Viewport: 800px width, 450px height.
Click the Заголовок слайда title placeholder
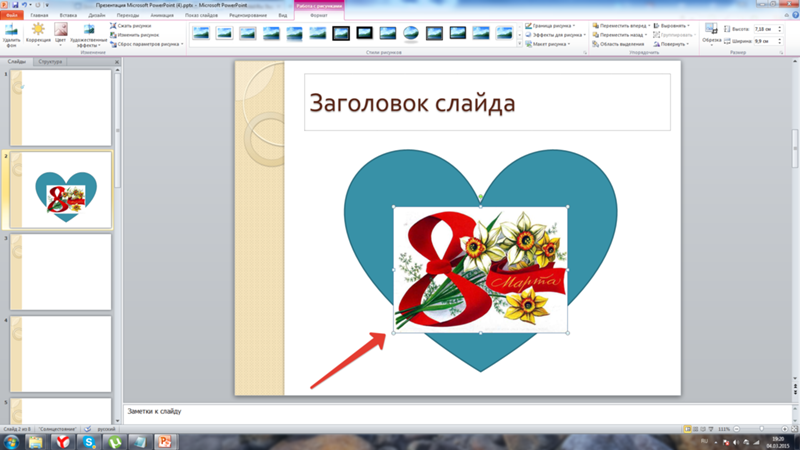tap(487, 102)
